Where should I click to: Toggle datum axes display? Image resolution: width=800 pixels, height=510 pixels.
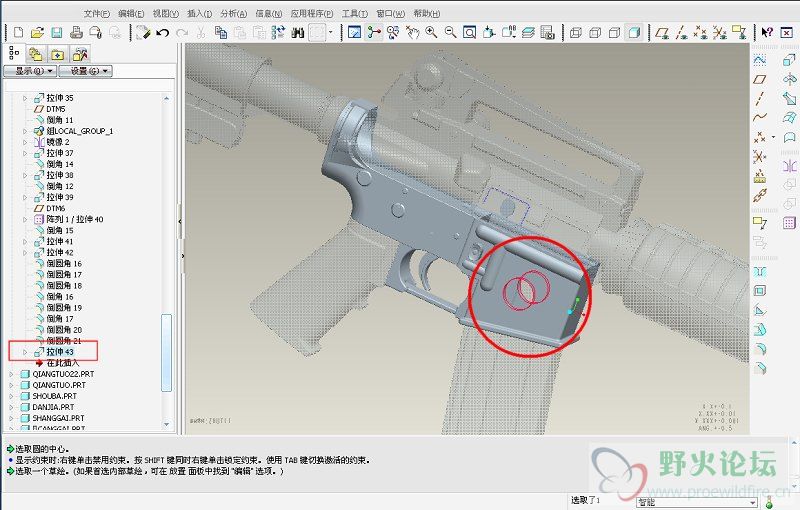click(681, 33)
